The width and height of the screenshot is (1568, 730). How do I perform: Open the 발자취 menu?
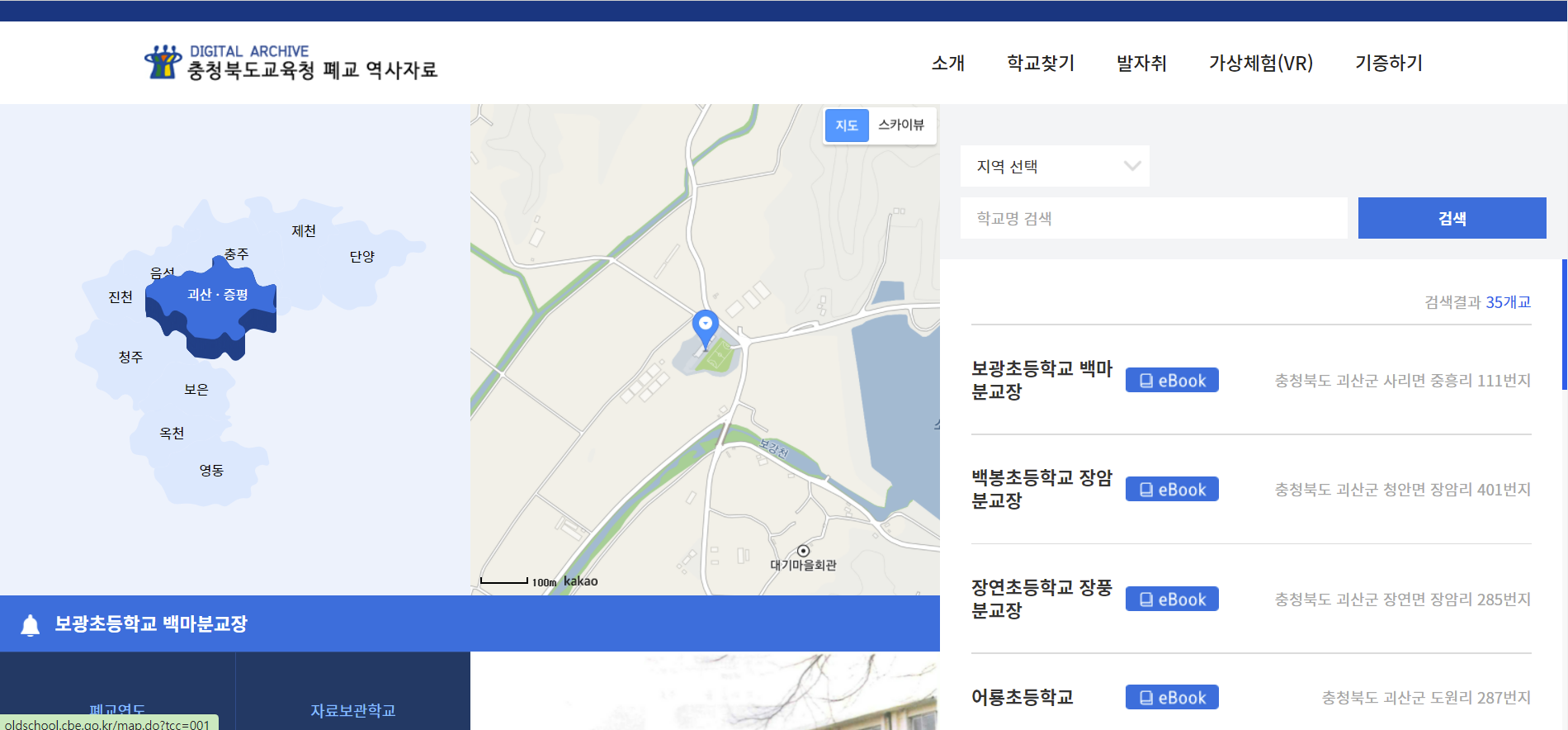1141,64
